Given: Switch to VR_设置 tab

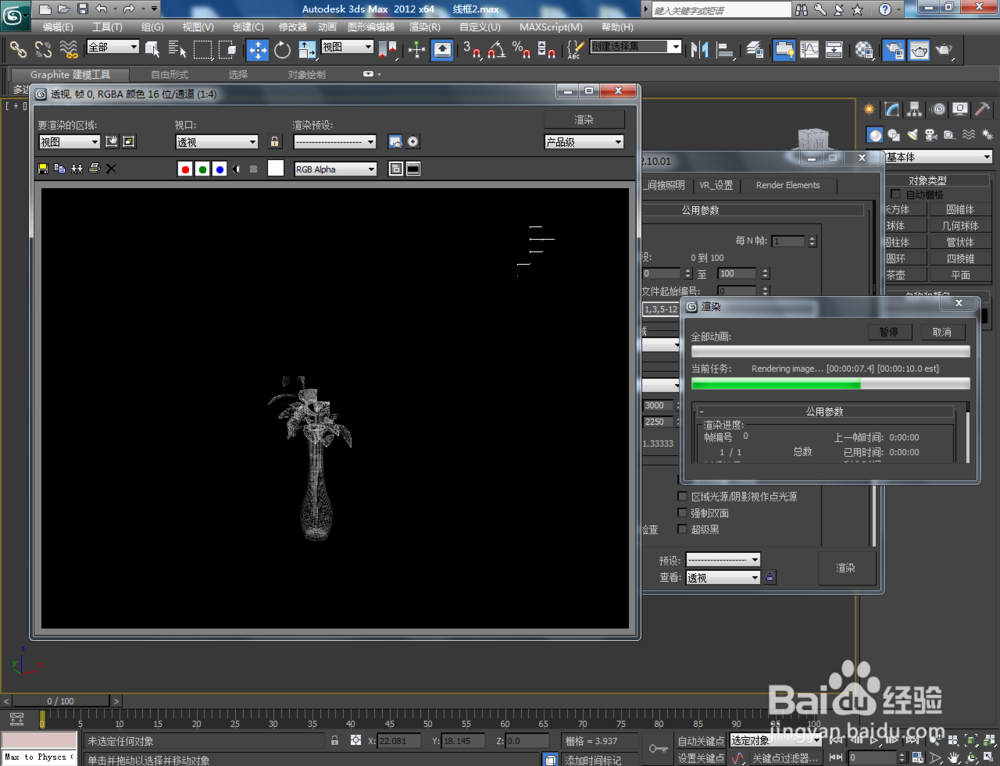Looking at the screenshot, I should [716, 185].
